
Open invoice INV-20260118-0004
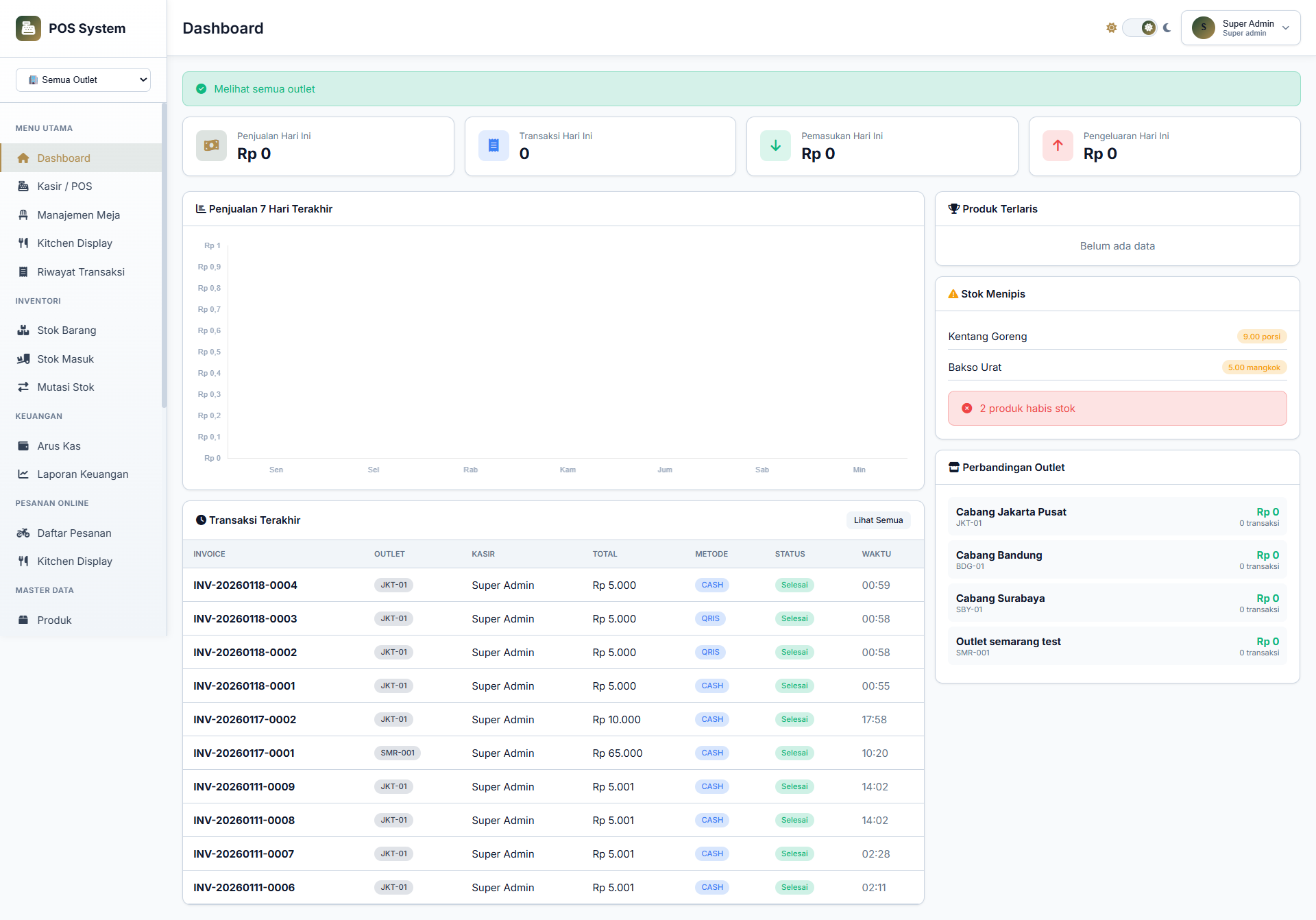pos(245,585)
